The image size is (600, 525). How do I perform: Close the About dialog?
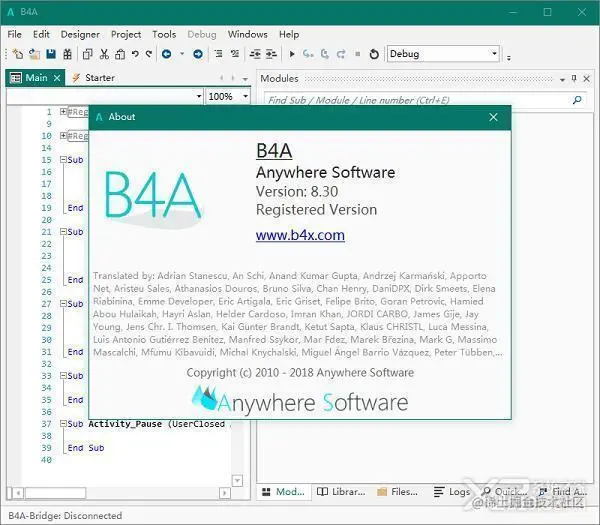[493, 117]
